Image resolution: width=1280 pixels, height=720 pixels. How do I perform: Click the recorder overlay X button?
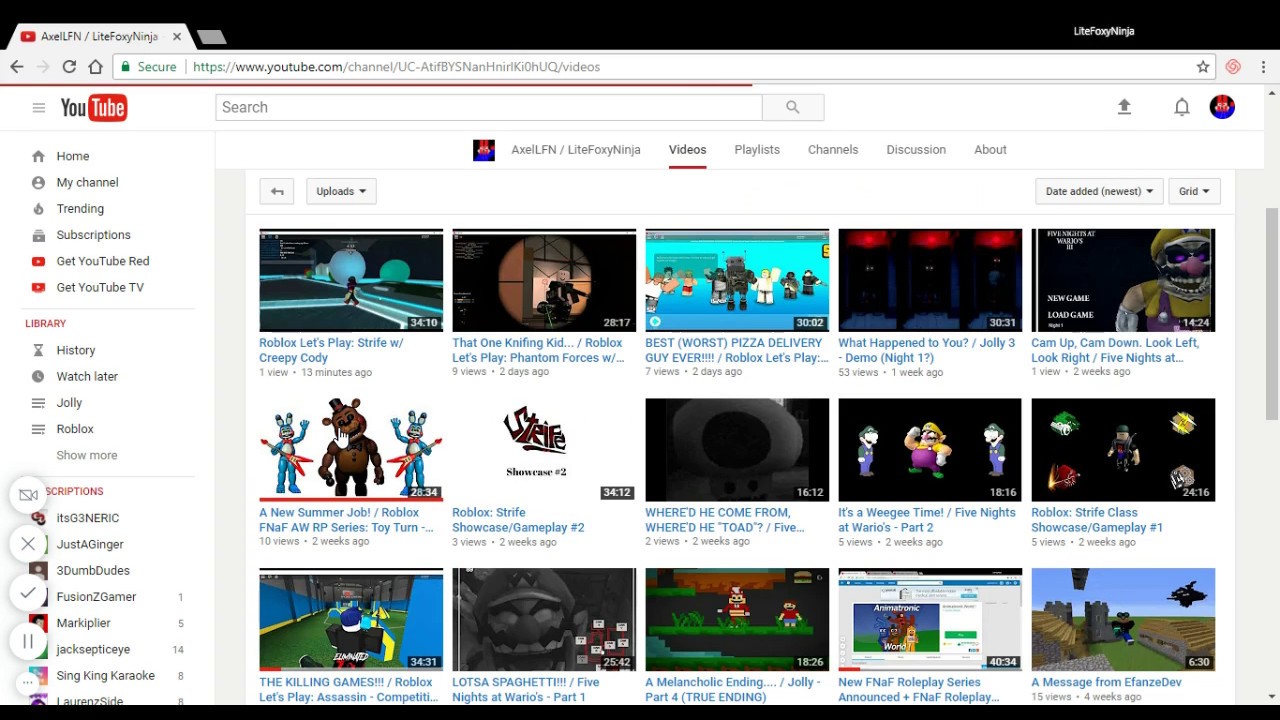pyautogui.click(x=28, y=544)
